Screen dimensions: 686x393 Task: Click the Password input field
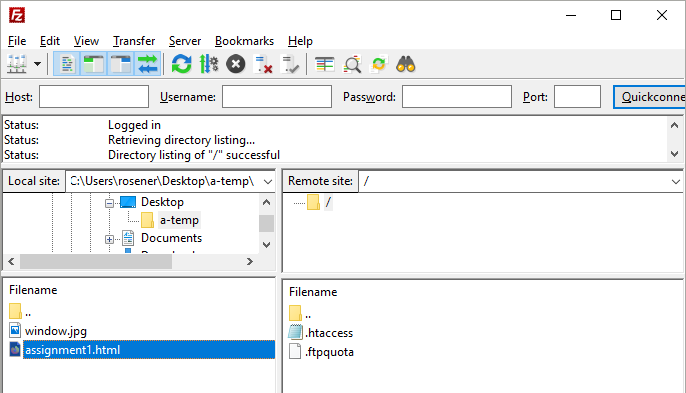tap(457, 97)
